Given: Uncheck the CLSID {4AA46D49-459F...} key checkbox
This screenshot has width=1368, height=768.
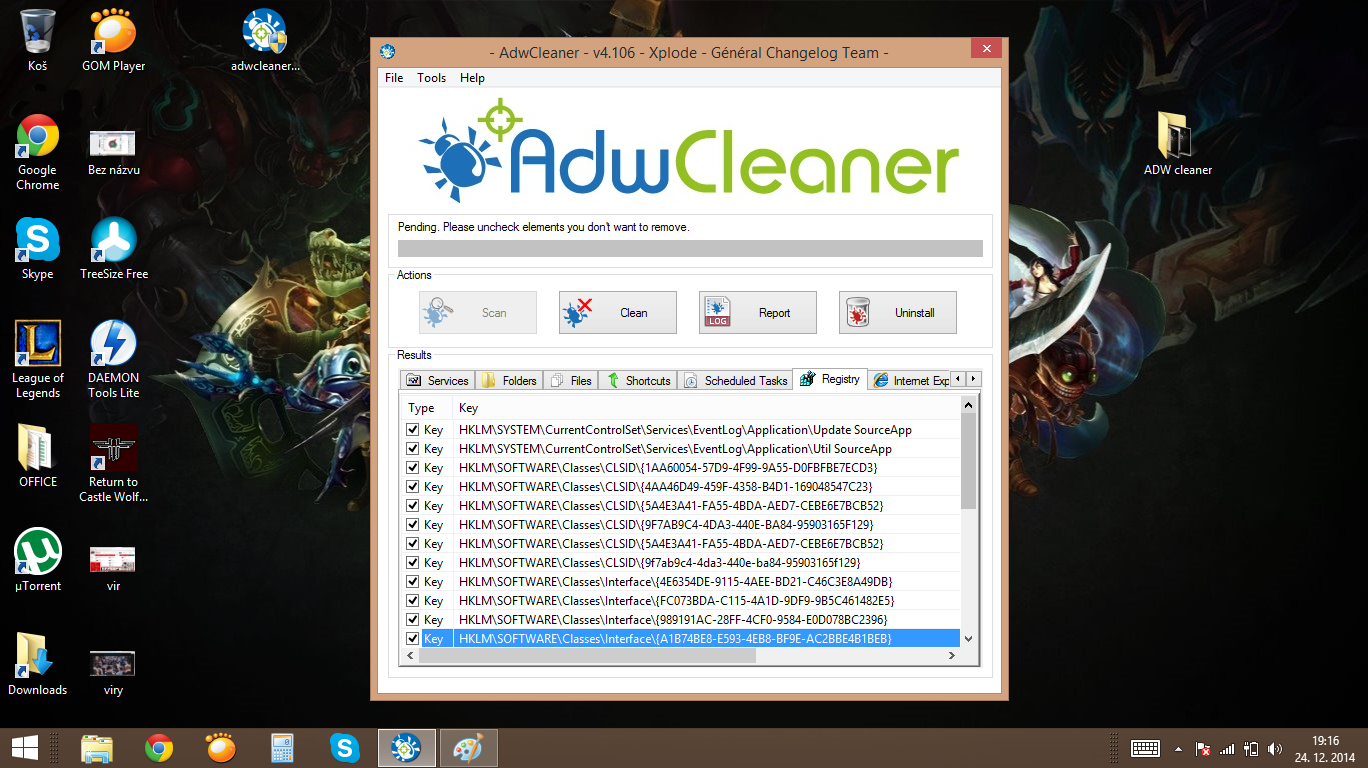Looking at the screenshot, I should point(413,487).
